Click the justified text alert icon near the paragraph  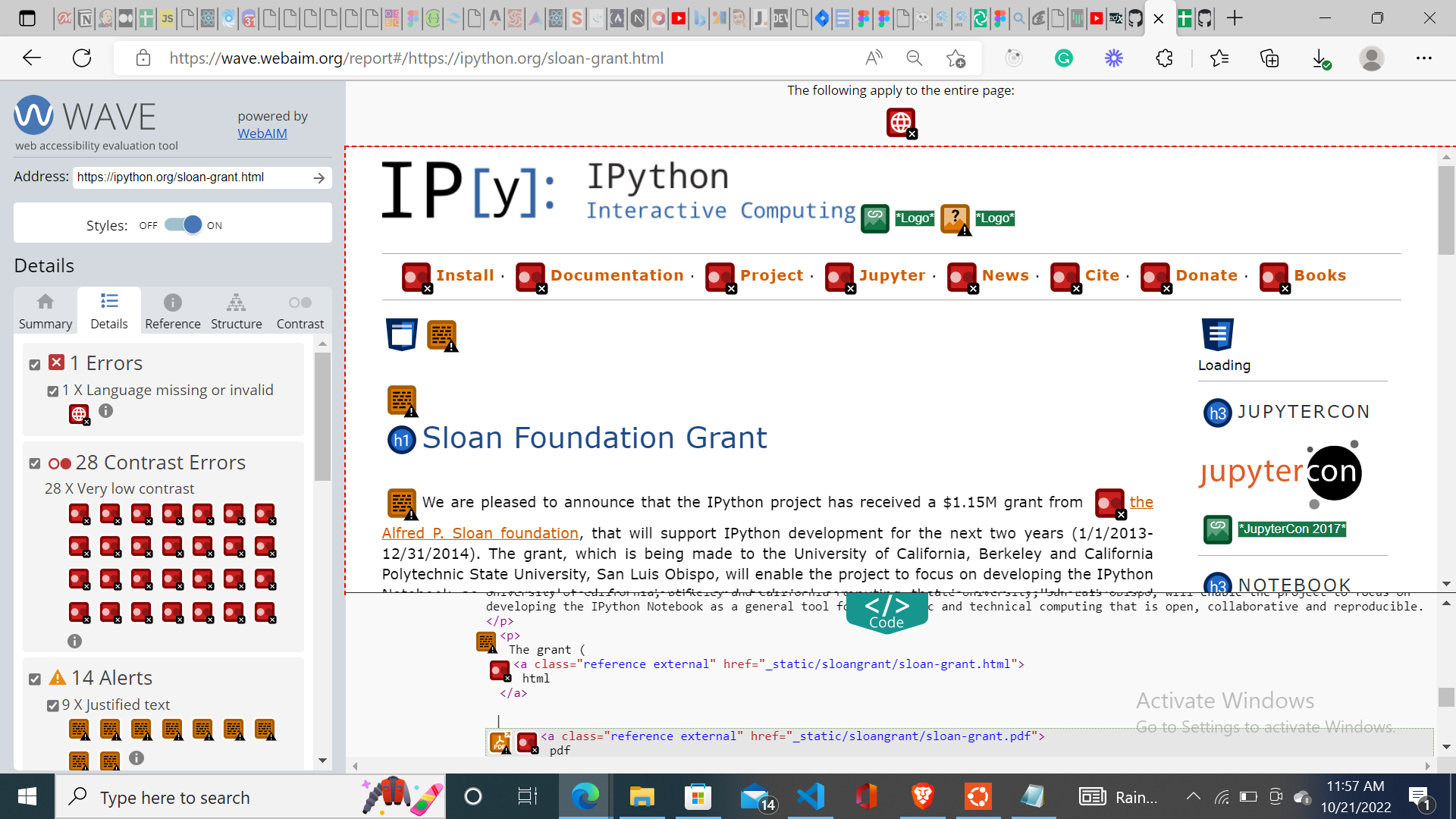click(401, 503)
